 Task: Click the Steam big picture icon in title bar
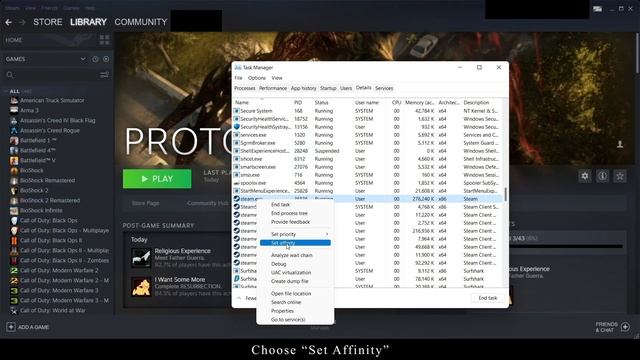coord(598,9)
